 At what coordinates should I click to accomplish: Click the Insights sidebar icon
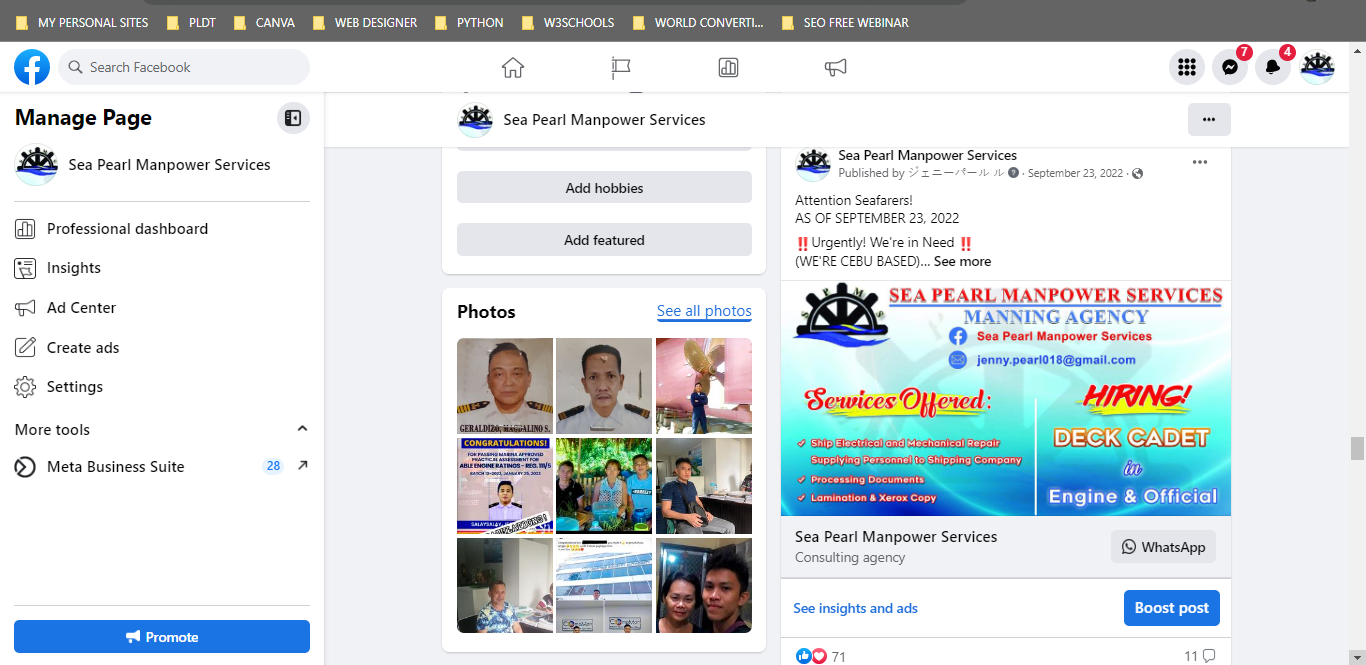point(25,268)
